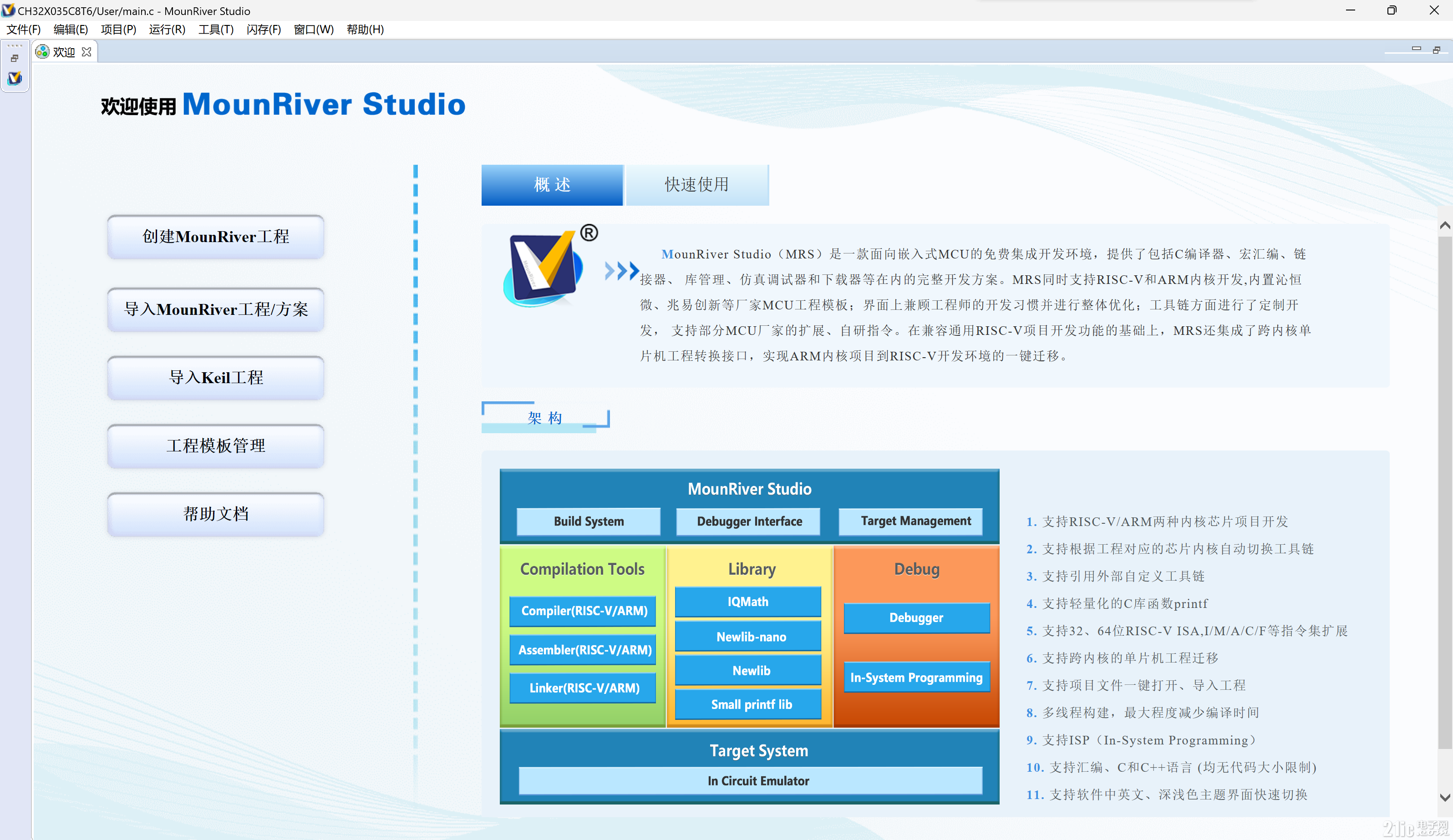Click the Small printf lib box
1453x840 pixels.
click(748, 704)
